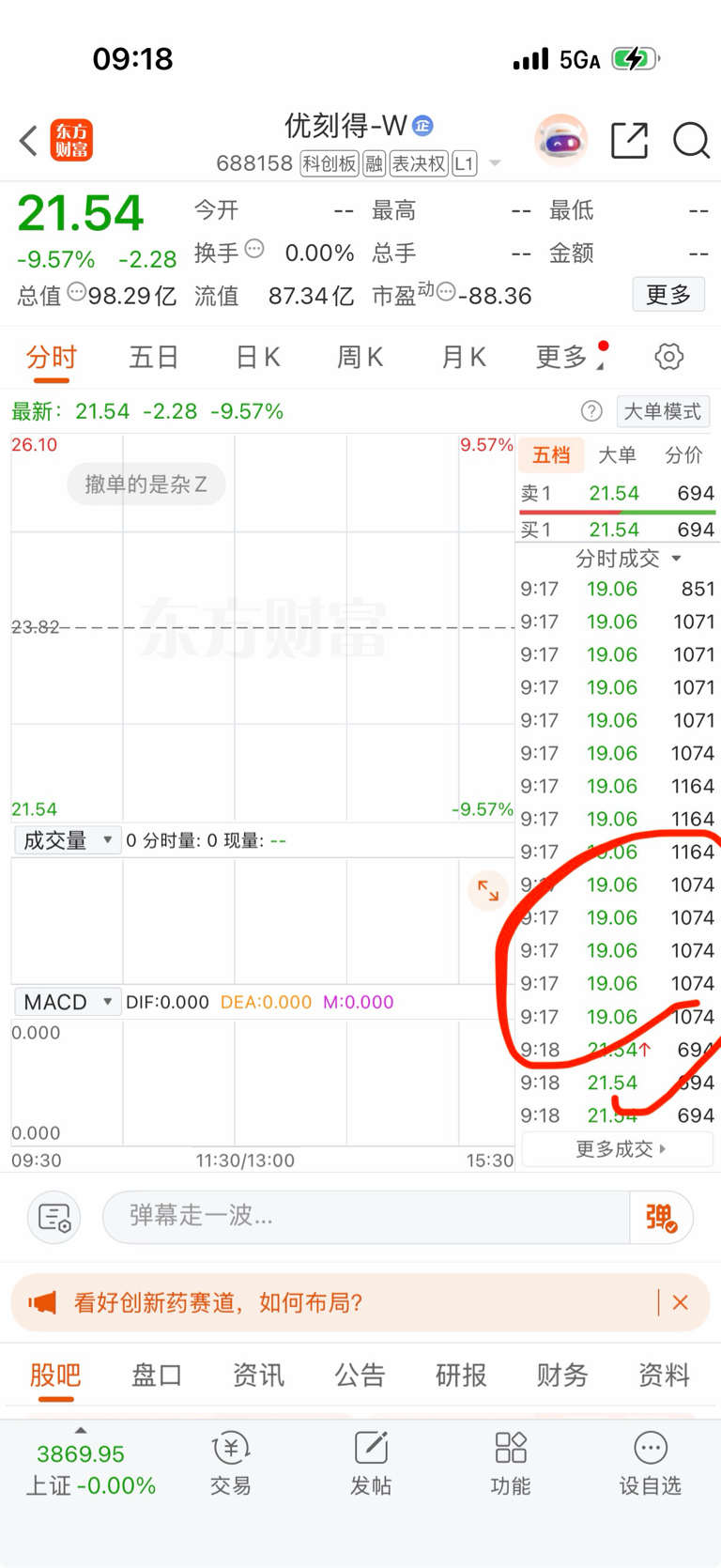
Task: Tap the 融 margin tag
Action: [x=375, y=163]
